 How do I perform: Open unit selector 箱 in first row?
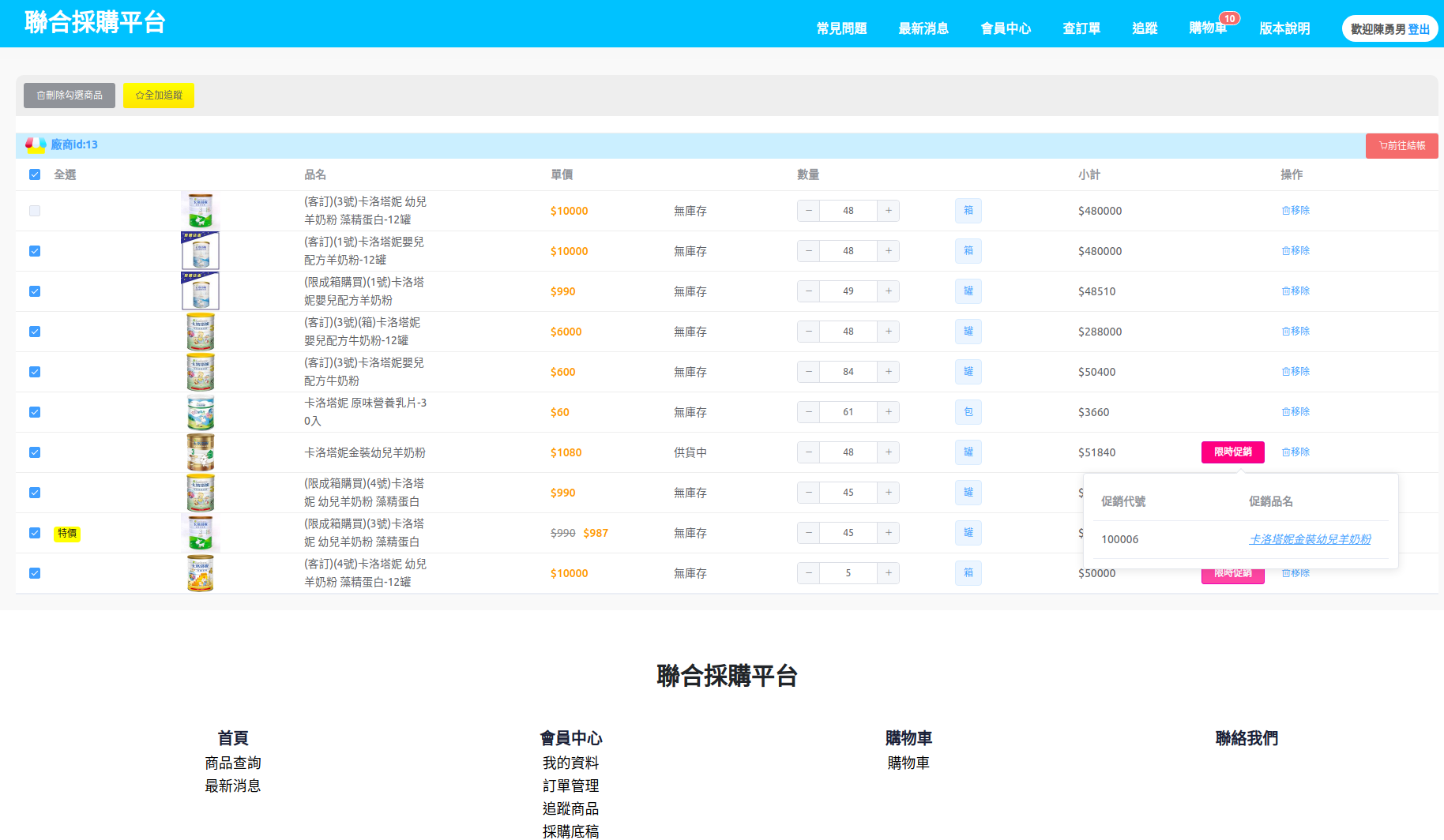click(968, 211)
